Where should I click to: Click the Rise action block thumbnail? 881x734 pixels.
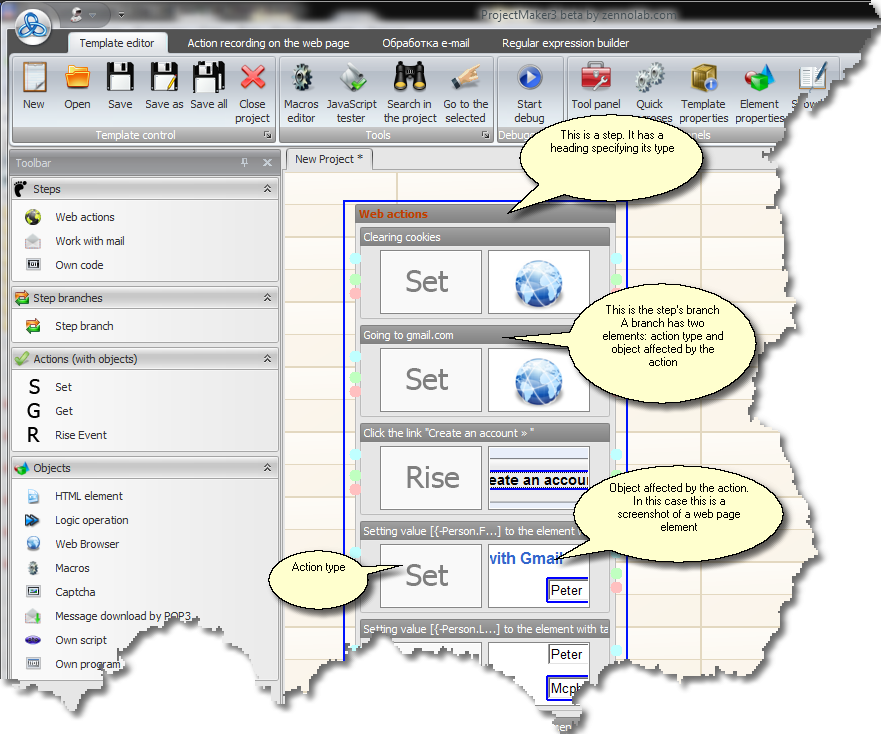coord(432,478)
